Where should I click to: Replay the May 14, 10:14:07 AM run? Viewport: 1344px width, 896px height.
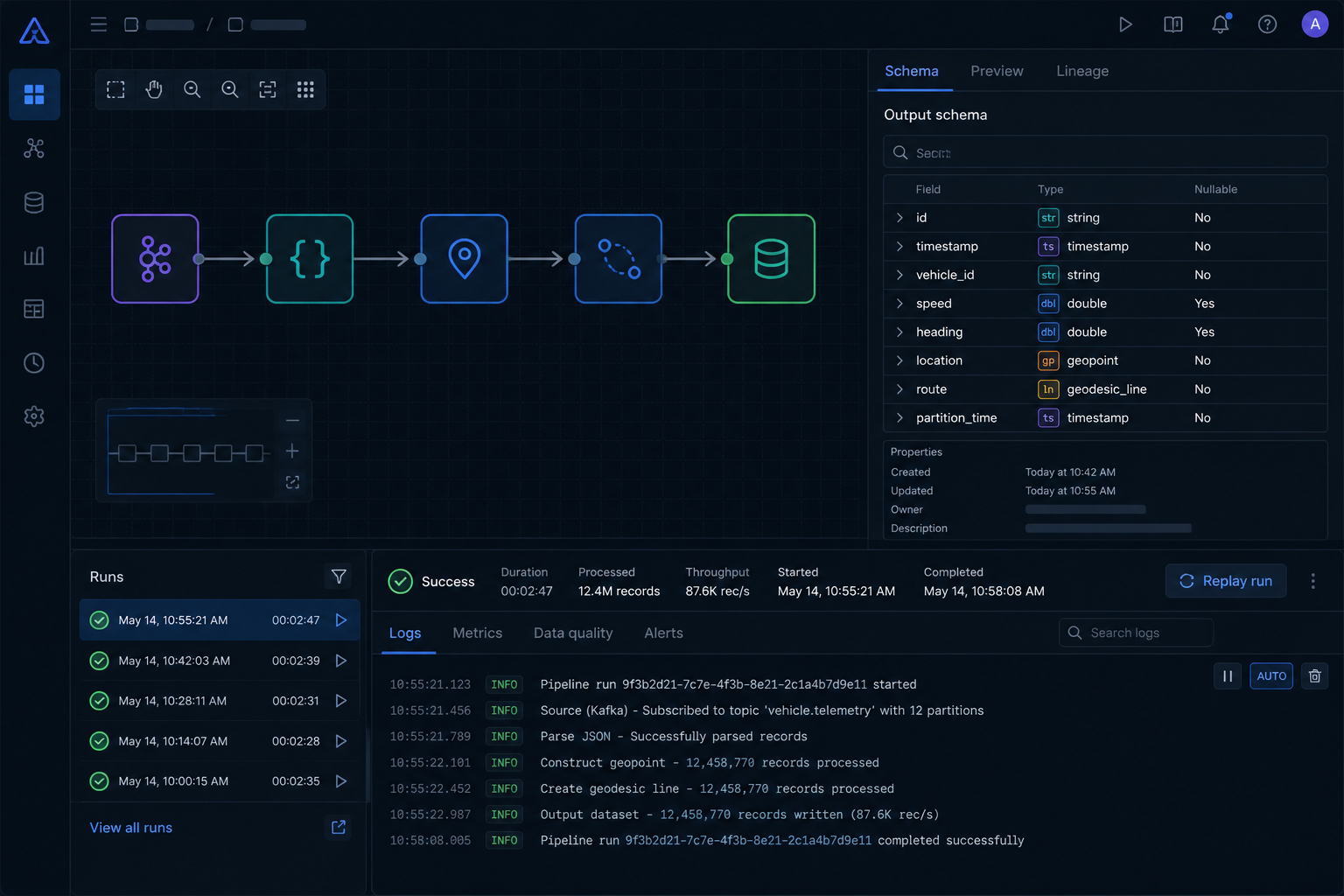point(341,741)
